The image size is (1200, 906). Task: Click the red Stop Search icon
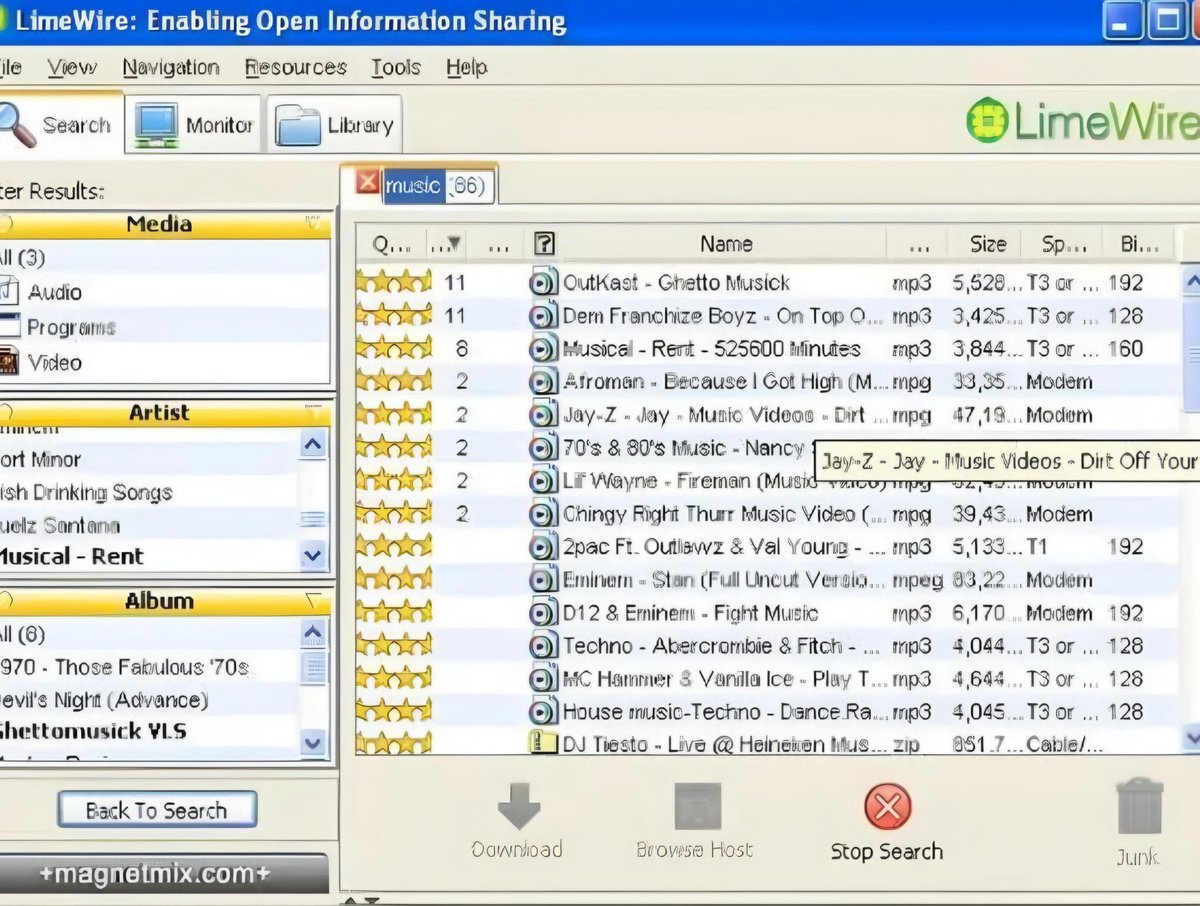point(887,807)
